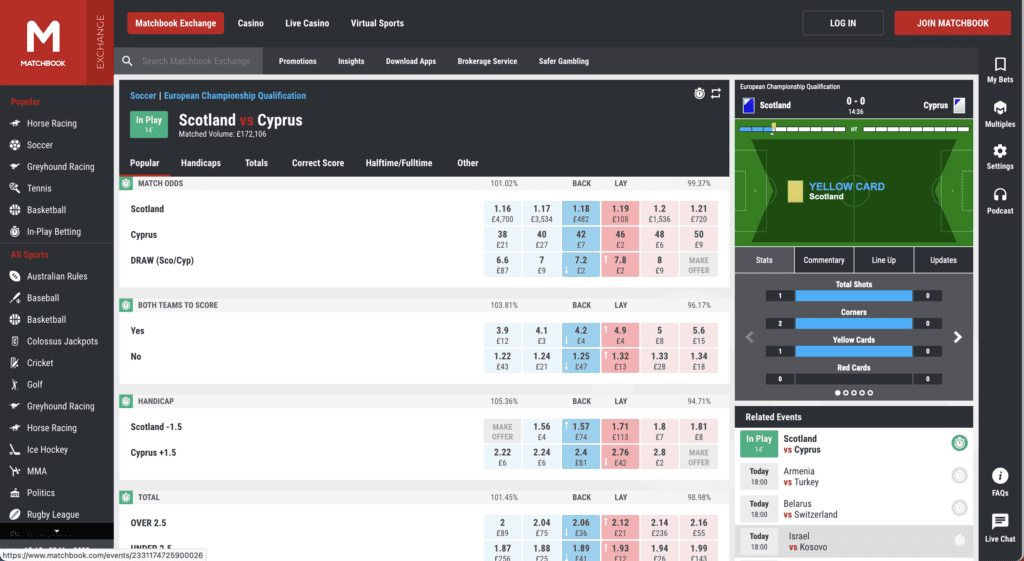1024x561 pixels.
Task: Open Casino from top navigation
Action: pyautogui.click(x=250, y=23)
